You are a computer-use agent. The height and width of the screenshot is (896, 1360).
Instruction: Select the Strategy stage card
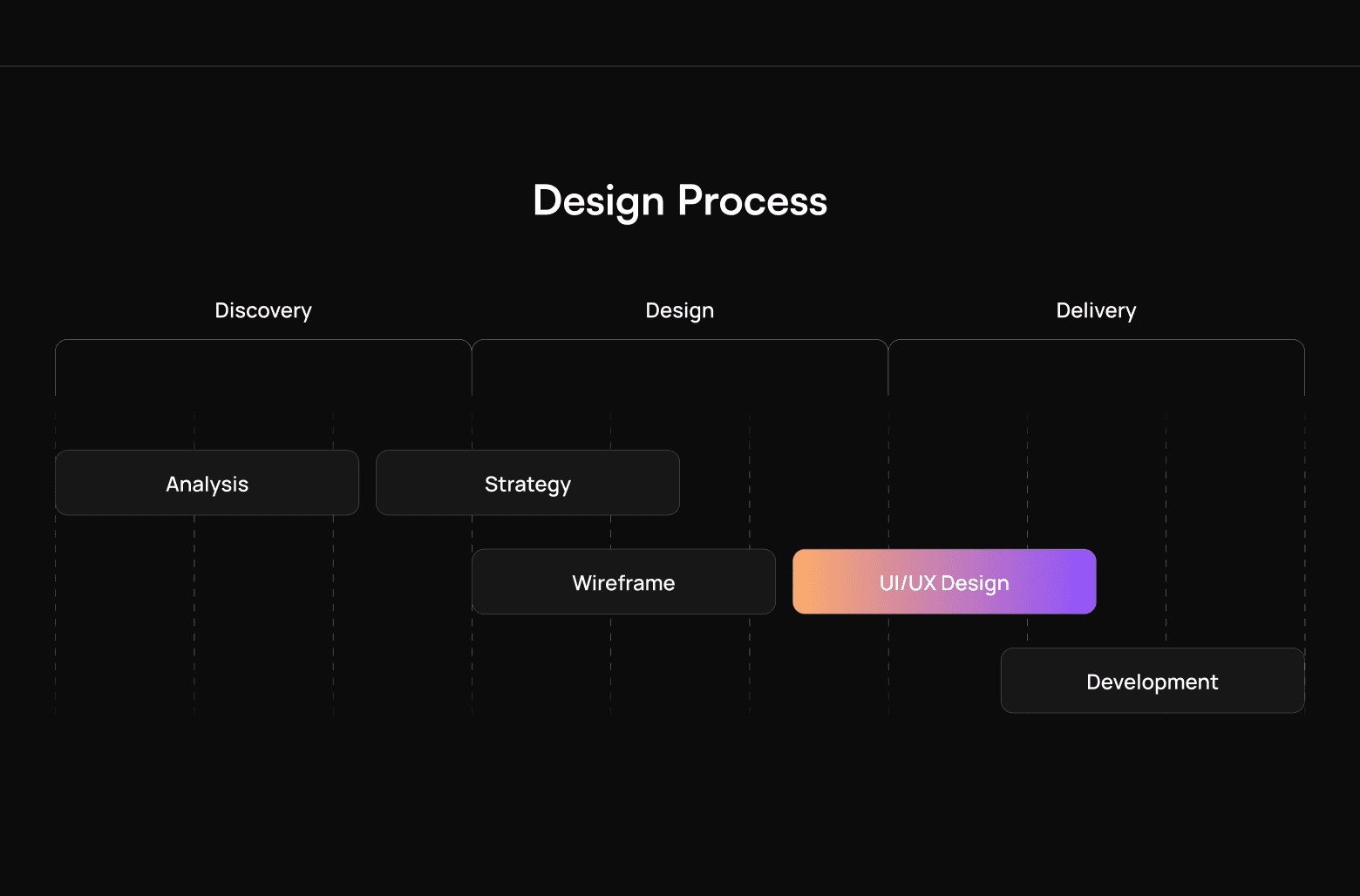527,483
